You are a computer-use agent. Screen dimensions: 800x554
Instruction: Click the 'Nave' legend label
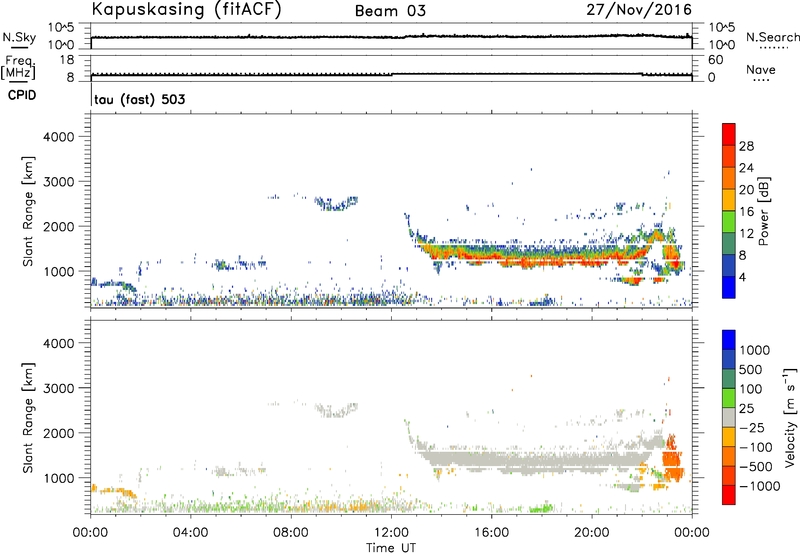click(x=761, y=70)
